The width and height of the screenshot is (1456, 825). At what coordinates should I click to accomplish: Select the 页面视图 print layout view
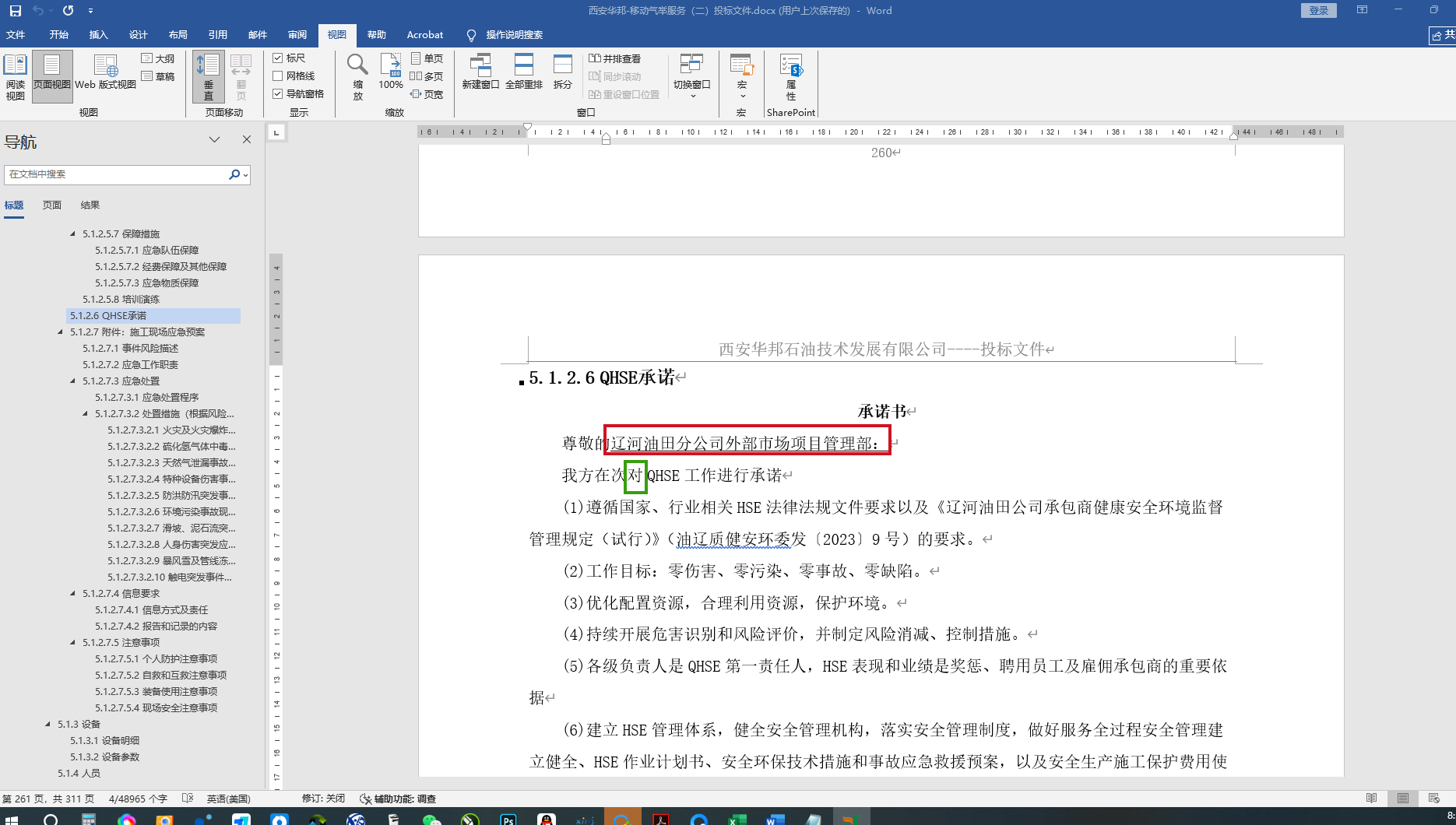52,78
